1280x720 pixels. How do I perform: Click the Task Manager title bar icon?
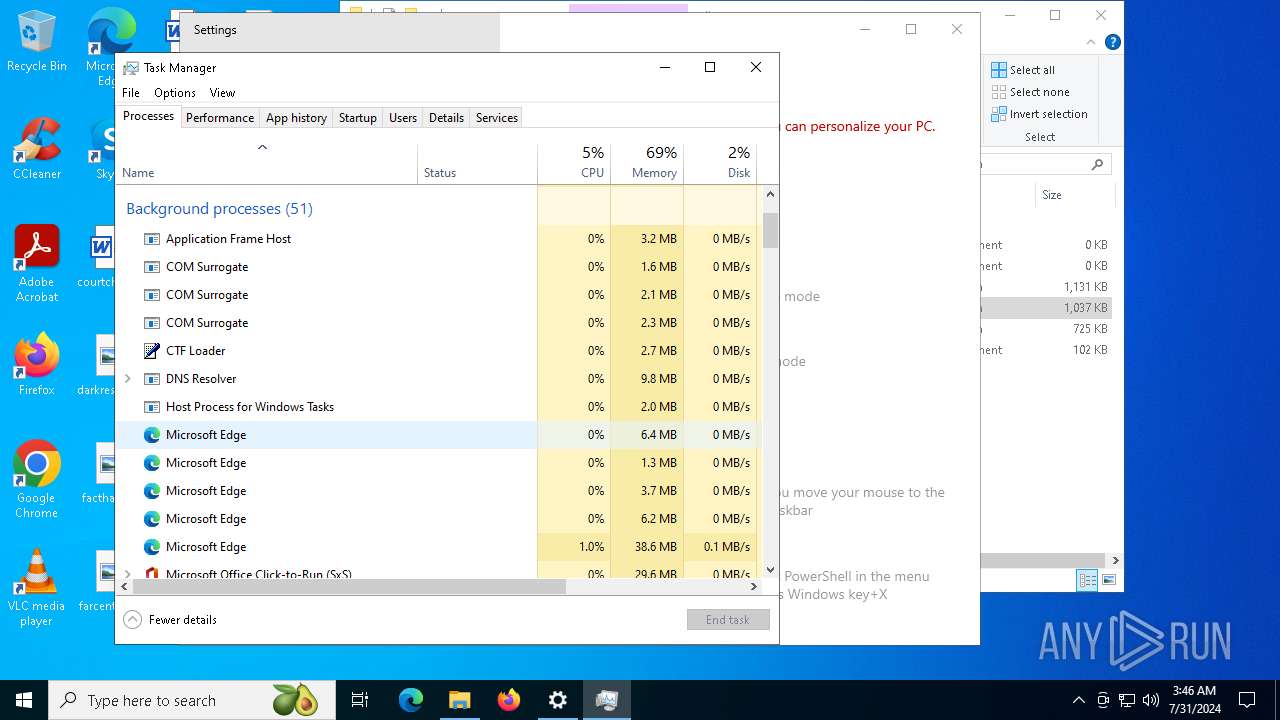(131, 68)
